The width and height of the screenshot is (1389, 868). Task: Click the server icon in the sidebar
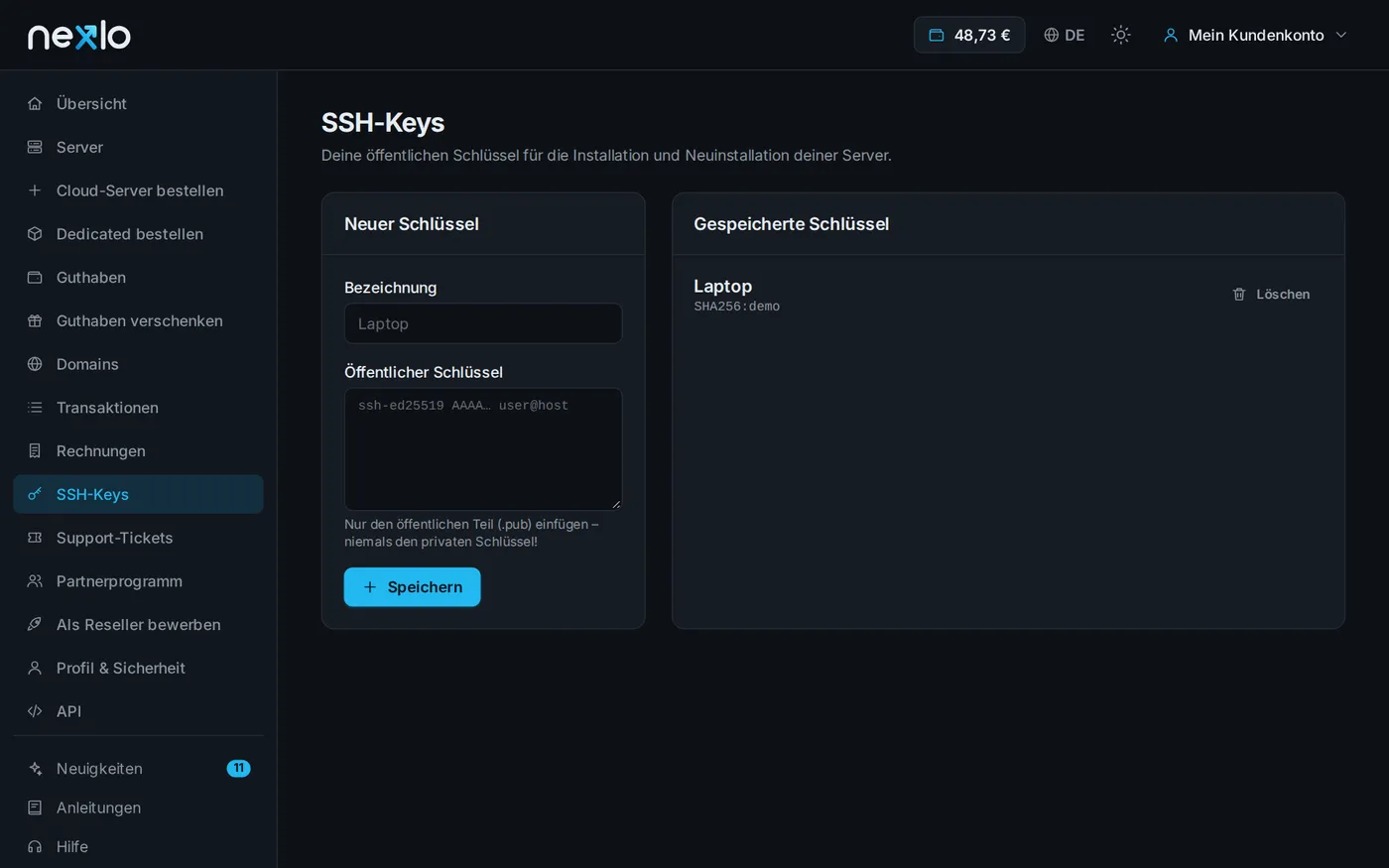tap(35, 147)
